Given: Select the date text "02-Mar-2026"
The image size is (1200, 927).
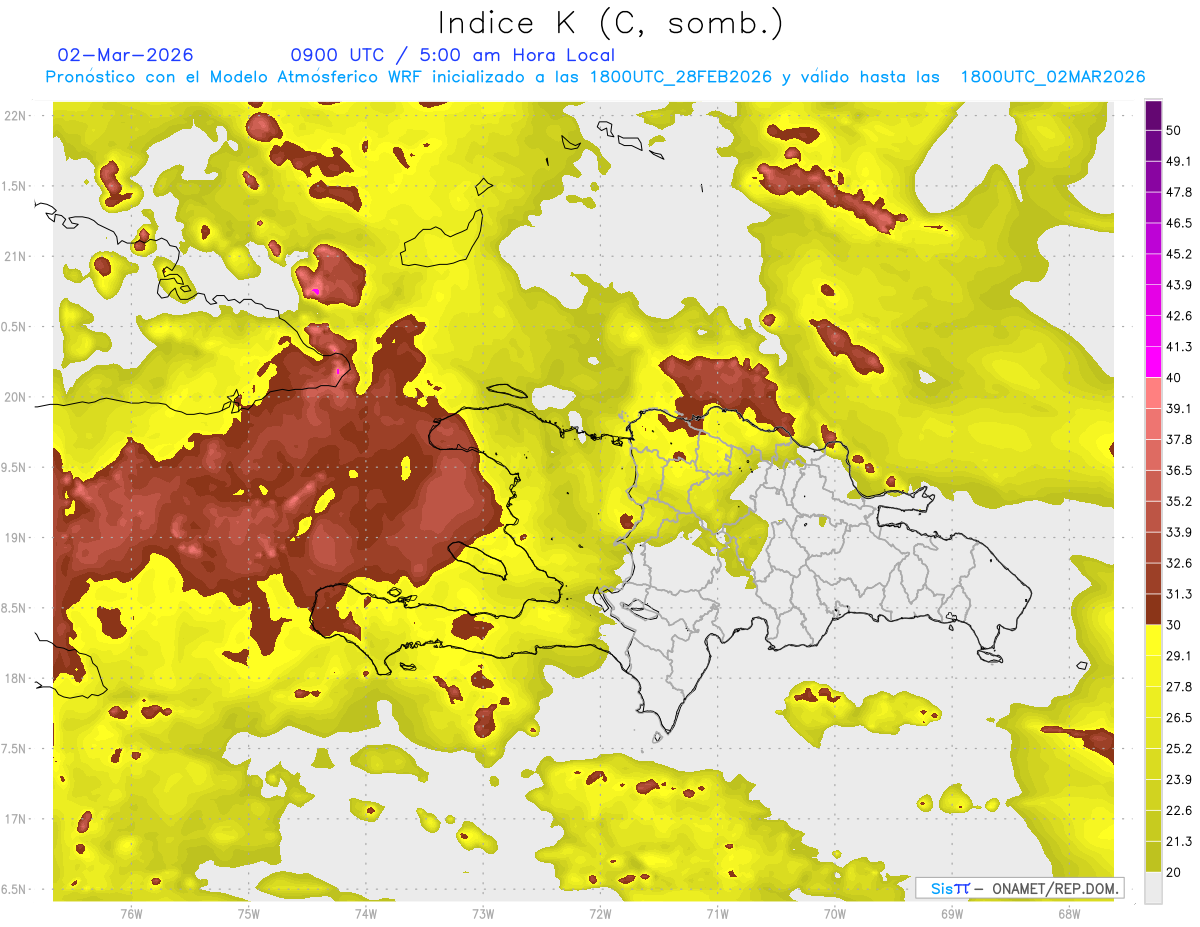Looking at the screenshot, I should 126,56.
